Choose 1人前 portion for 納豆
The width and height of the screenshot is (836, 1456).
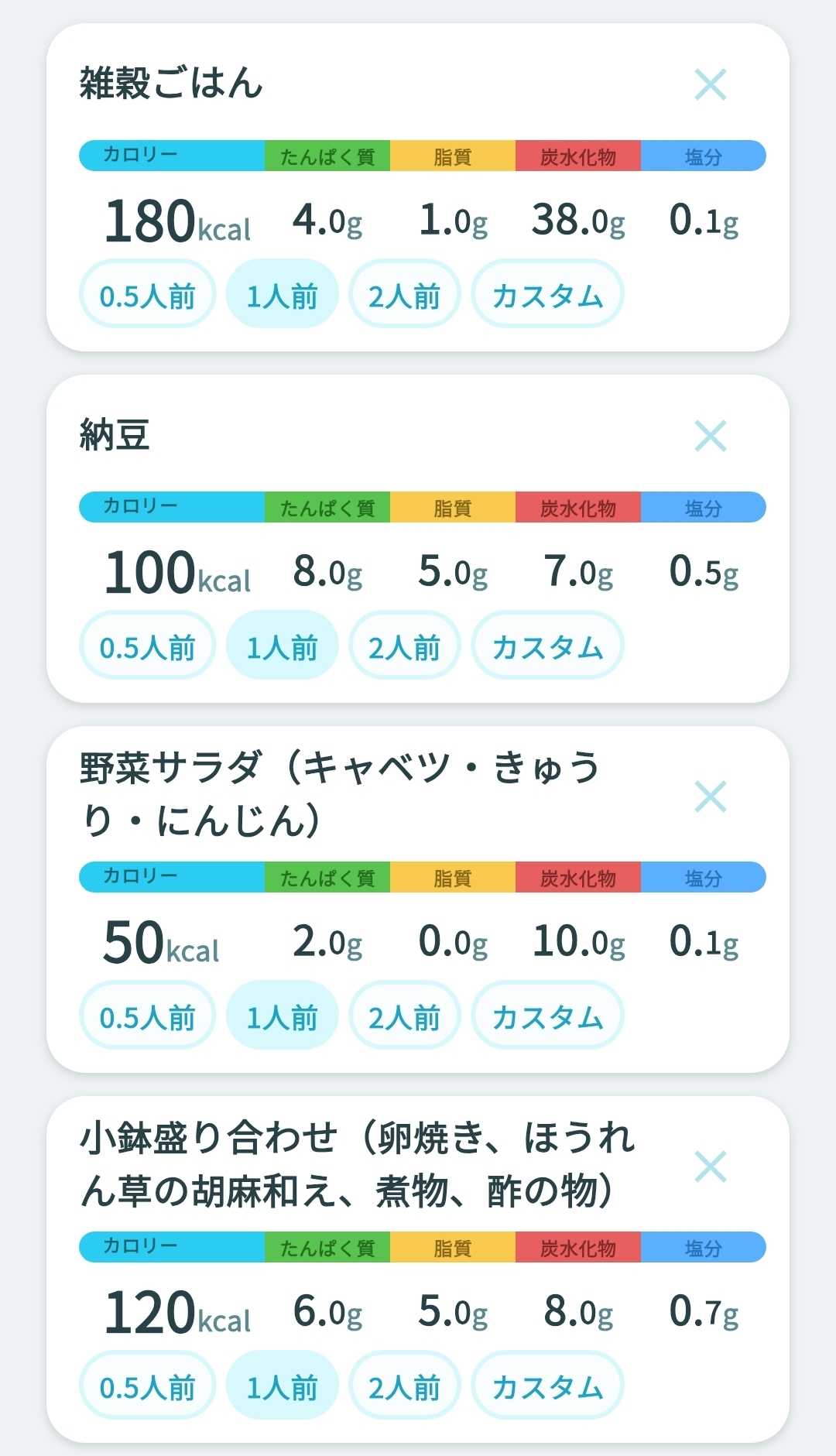pos(282,646)
